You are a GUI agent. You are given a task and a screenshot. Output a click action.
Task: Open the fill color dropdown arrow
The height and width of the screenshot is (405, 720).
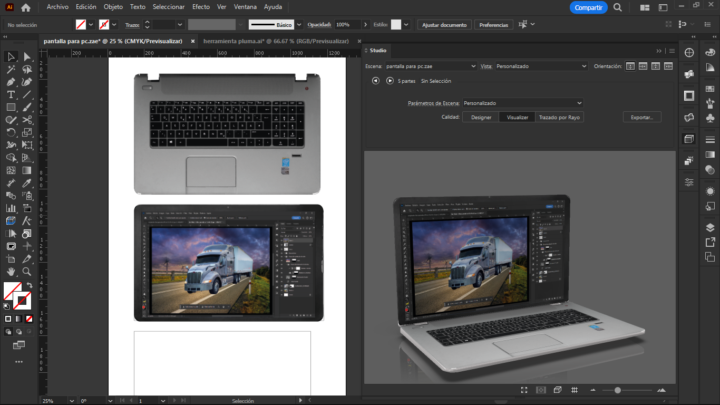tap(91, 25)
